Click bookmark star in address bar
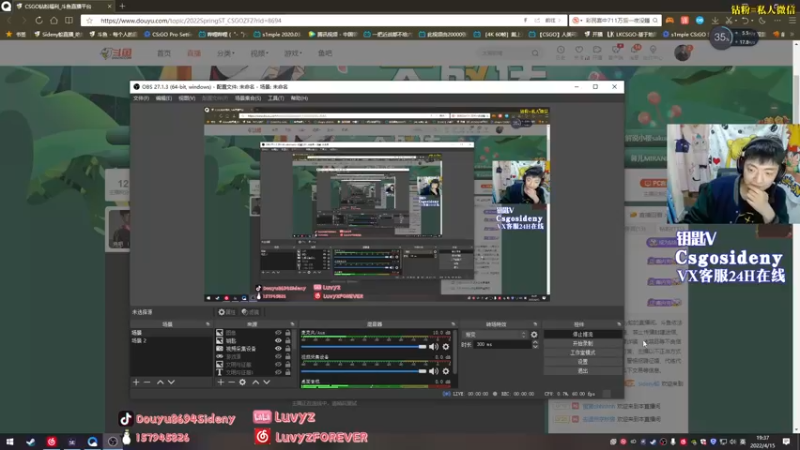Image resolution: width=800 pixels, height=450 pixels. click(x=90, y=20)
